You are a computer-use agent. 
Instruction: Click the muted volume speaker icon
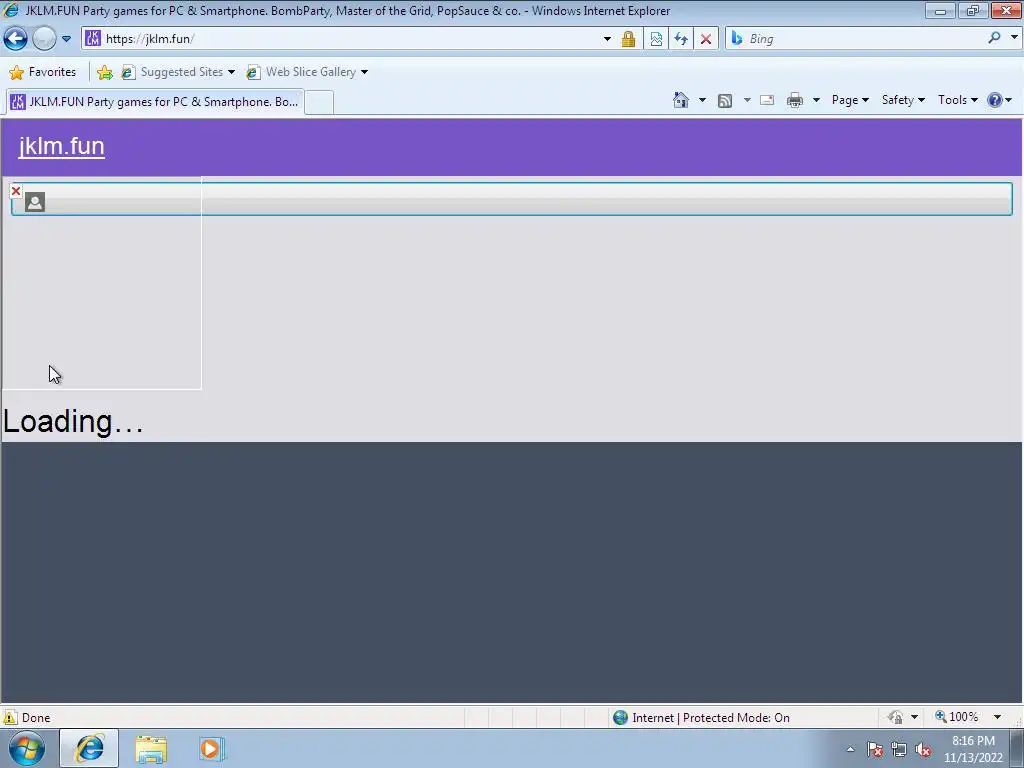point(923,749)
